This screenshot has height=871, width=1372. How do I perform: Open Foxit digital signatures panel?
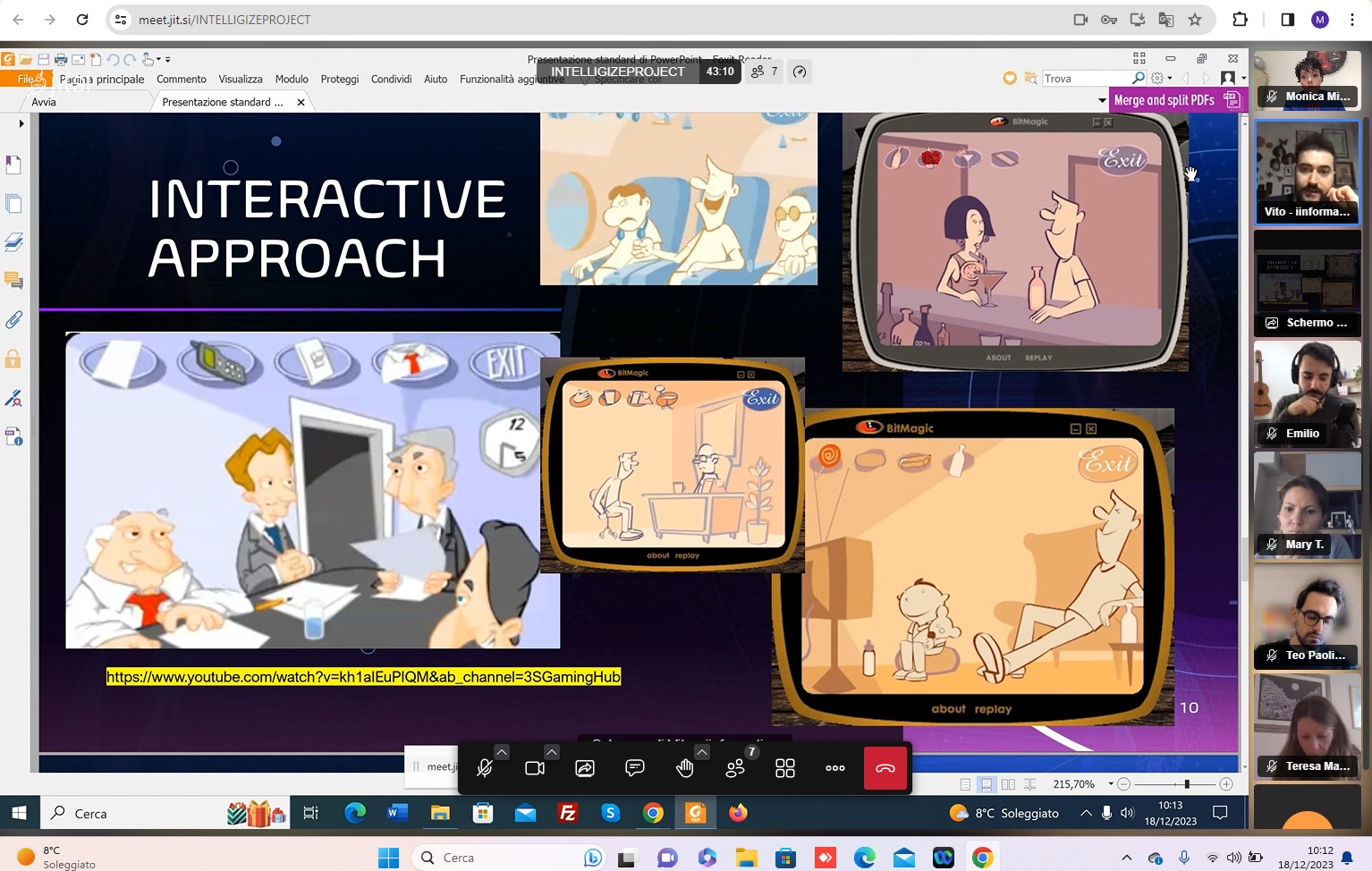tap(13, 398)
